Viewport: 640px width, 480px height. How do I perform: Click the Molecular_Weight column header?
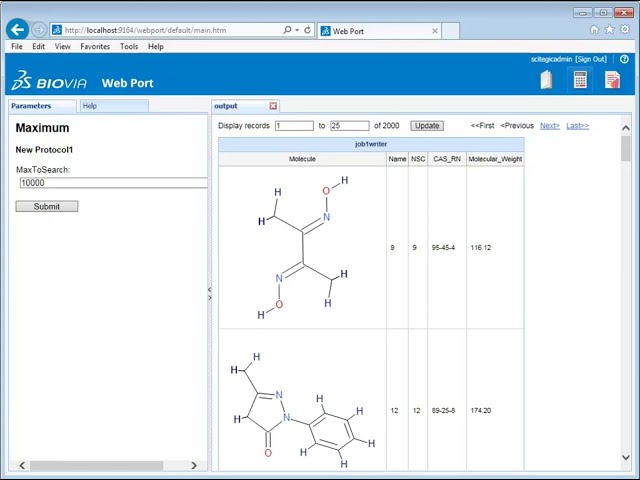pyautogui.click(x=495, y=159)
